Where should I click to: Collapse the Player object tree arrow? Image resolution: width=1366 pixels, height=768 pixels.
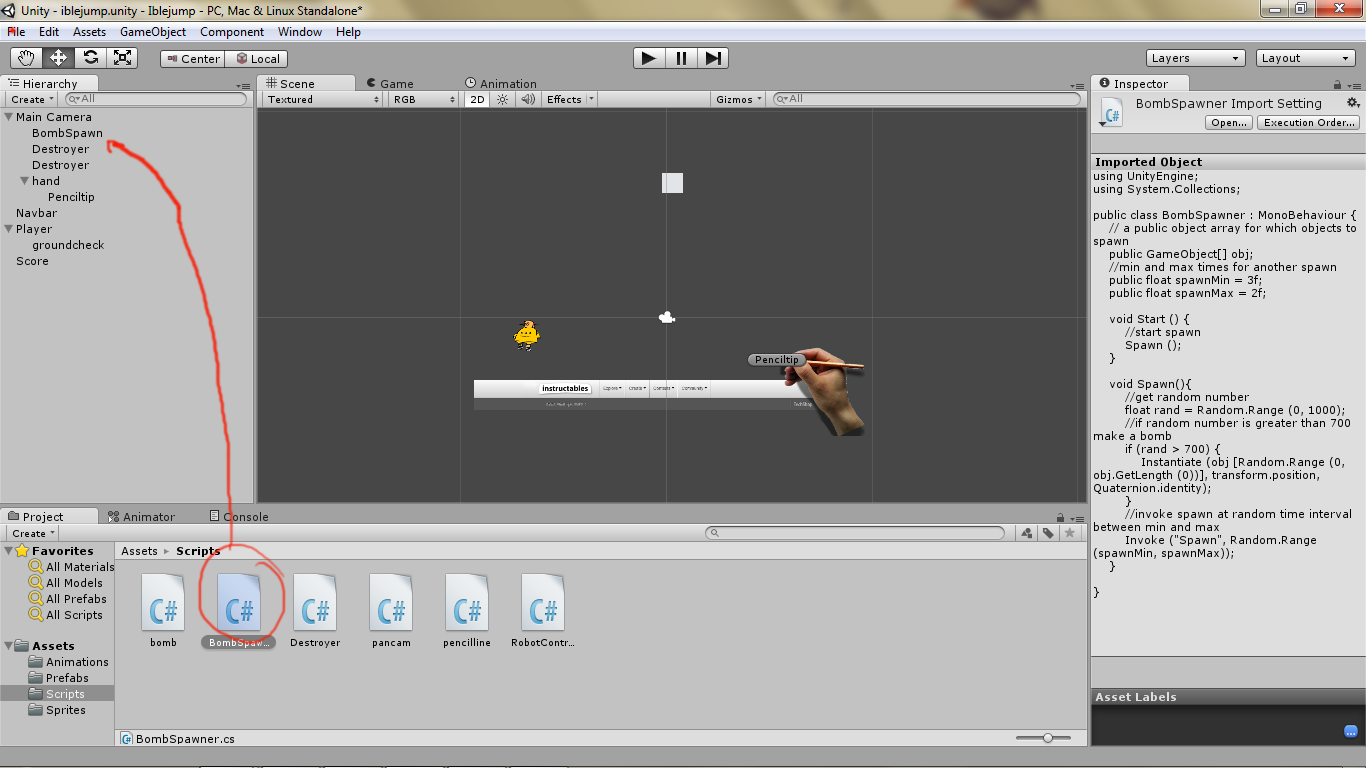click(9, 229)
